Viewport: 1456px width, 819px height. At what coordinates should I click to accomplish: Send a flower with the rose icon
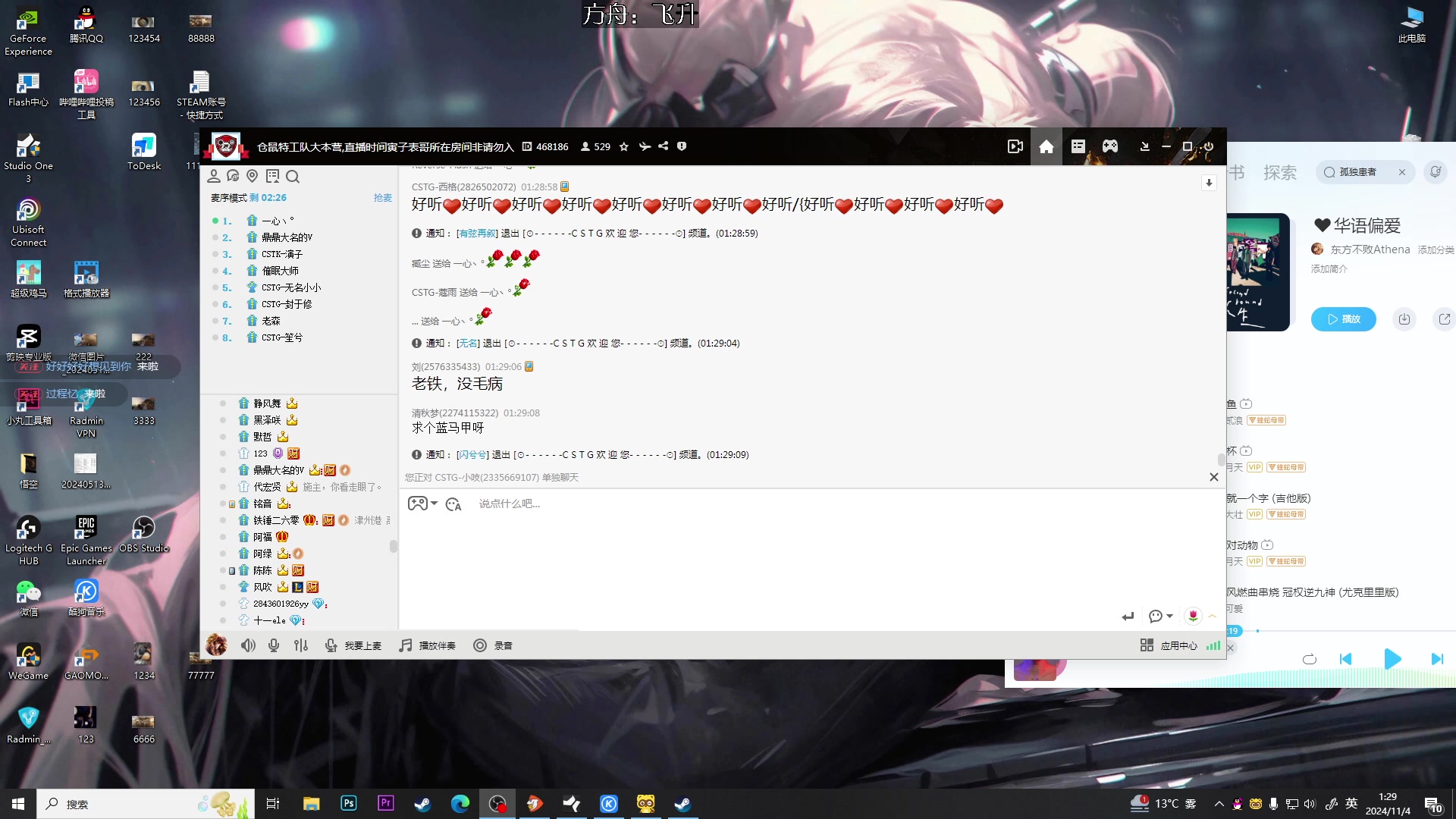coord(1193,616)
